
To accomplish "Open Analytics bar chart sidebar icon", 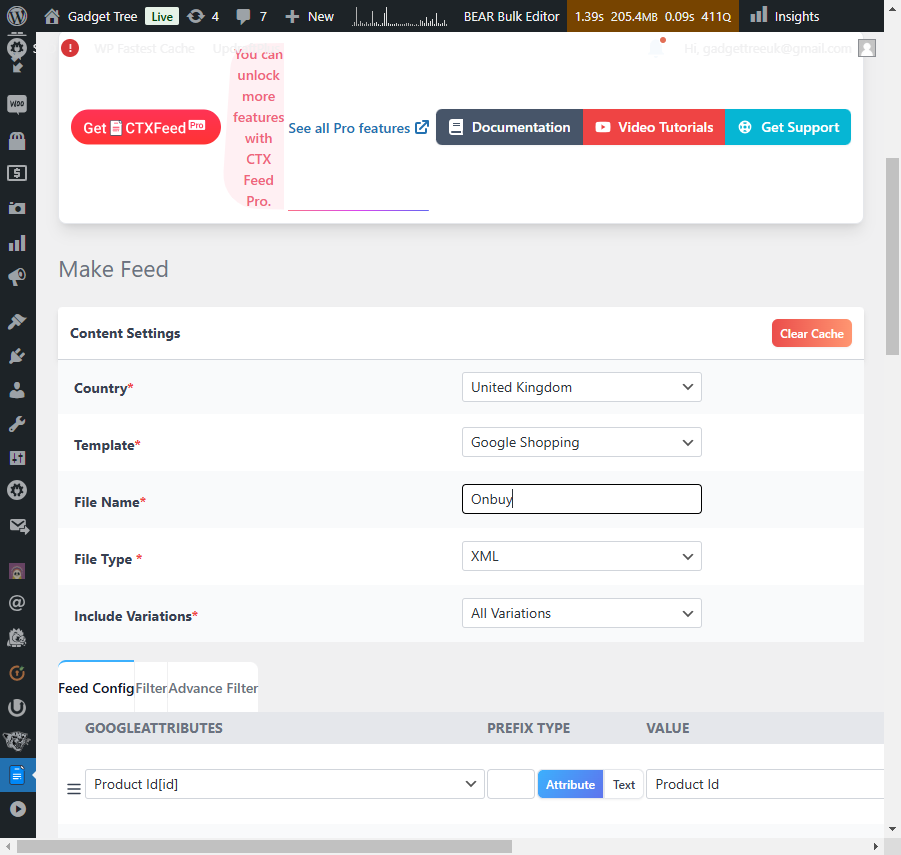I will (17, 242).
